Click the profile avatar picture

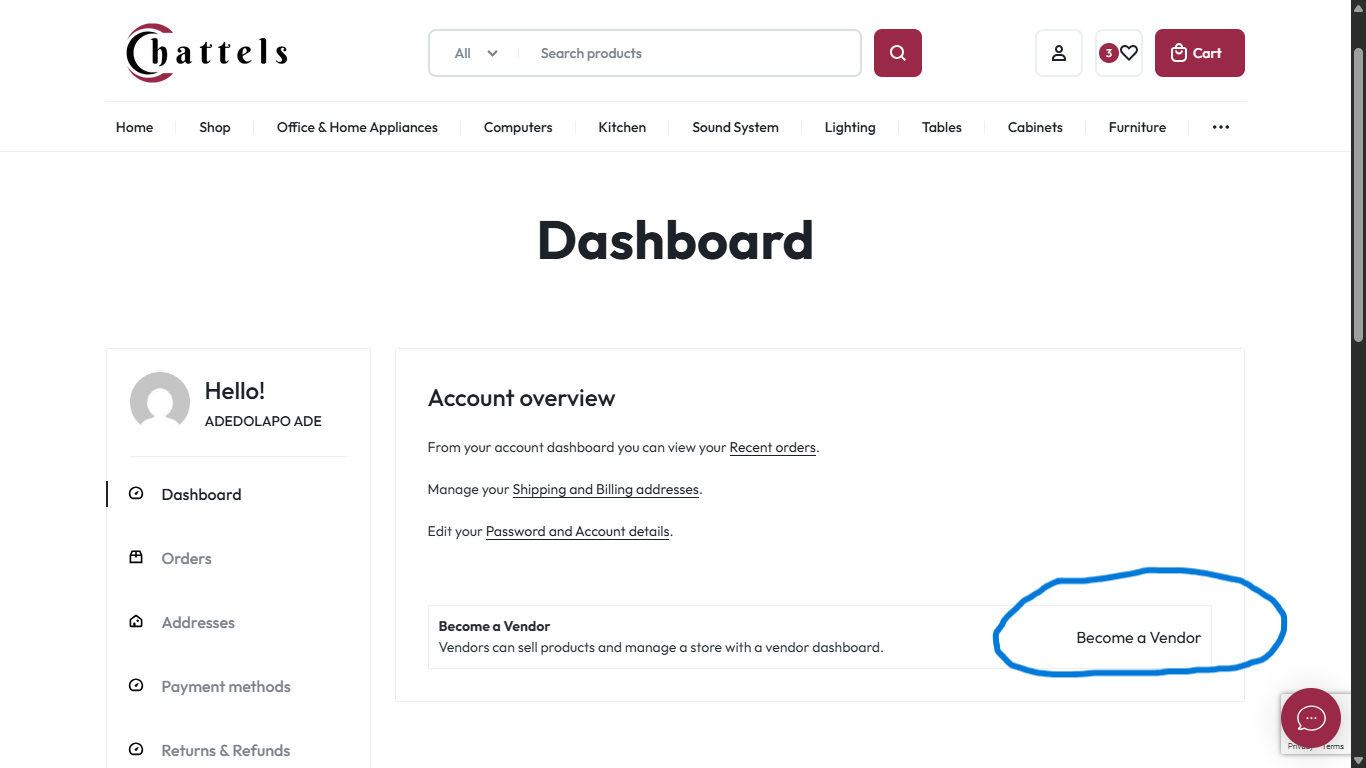click(160, 402)
